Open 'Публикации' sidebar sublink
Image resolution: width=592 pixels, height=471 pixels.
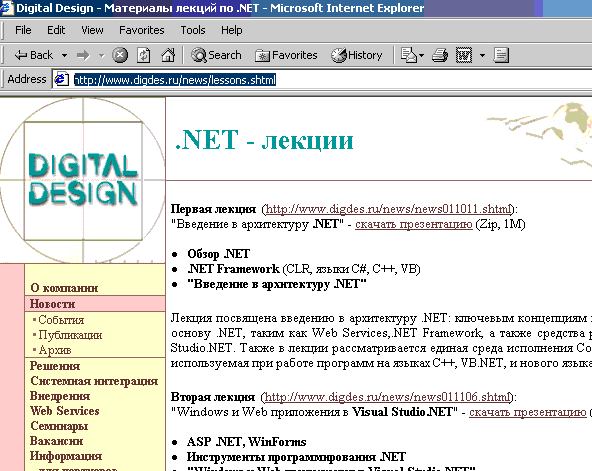(70, 335)
